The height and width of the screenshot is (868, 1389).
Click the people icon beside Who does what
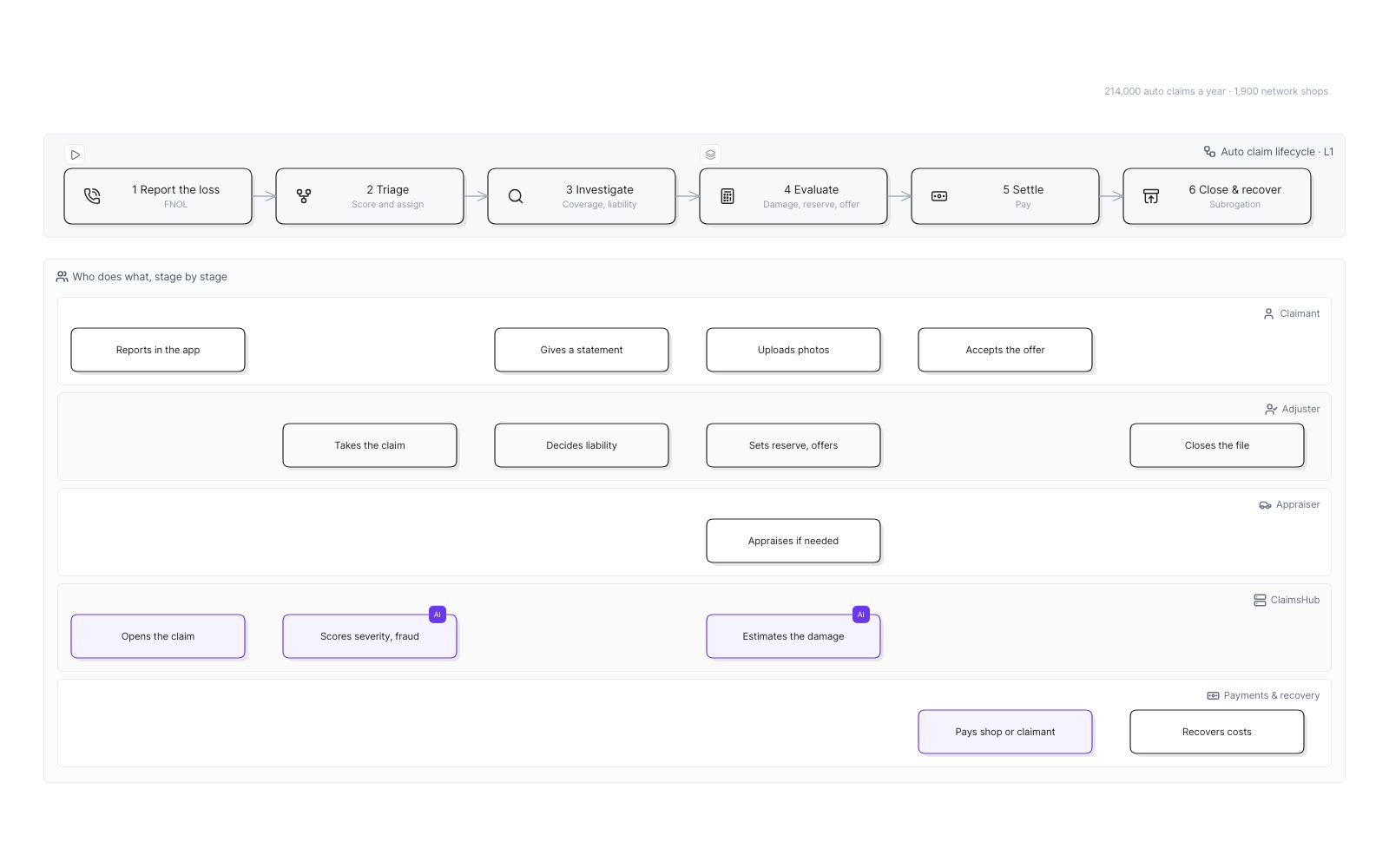pyautogui.click(x=62, y=277)
